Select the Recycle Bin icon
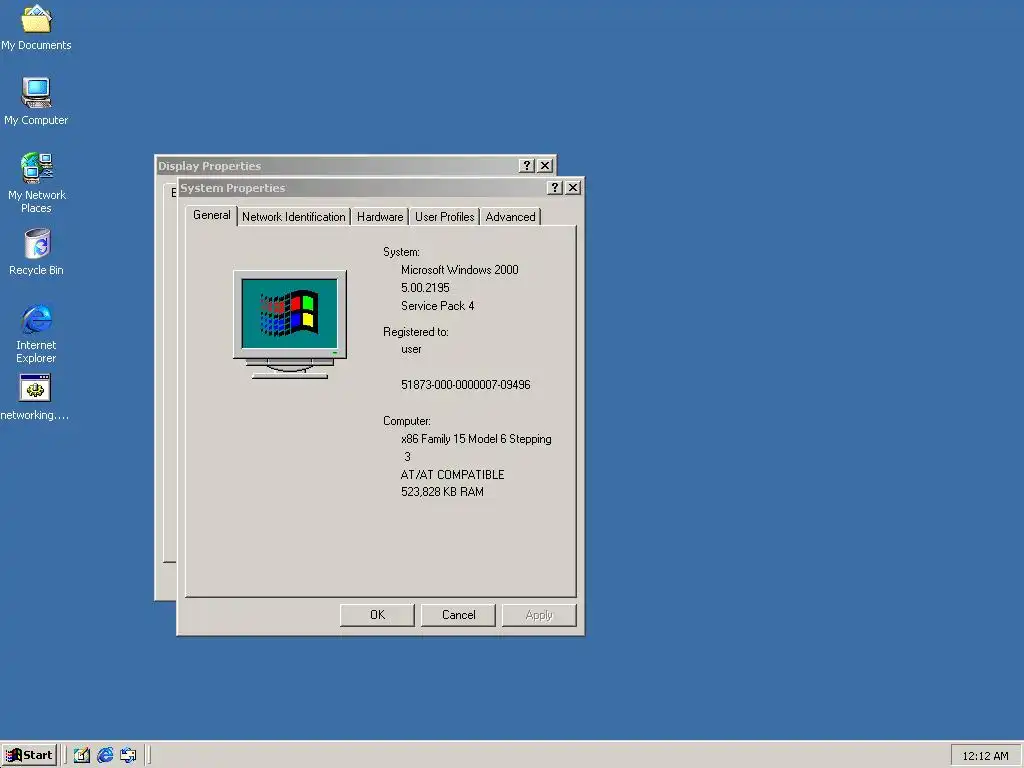 [x=37, y=251]
